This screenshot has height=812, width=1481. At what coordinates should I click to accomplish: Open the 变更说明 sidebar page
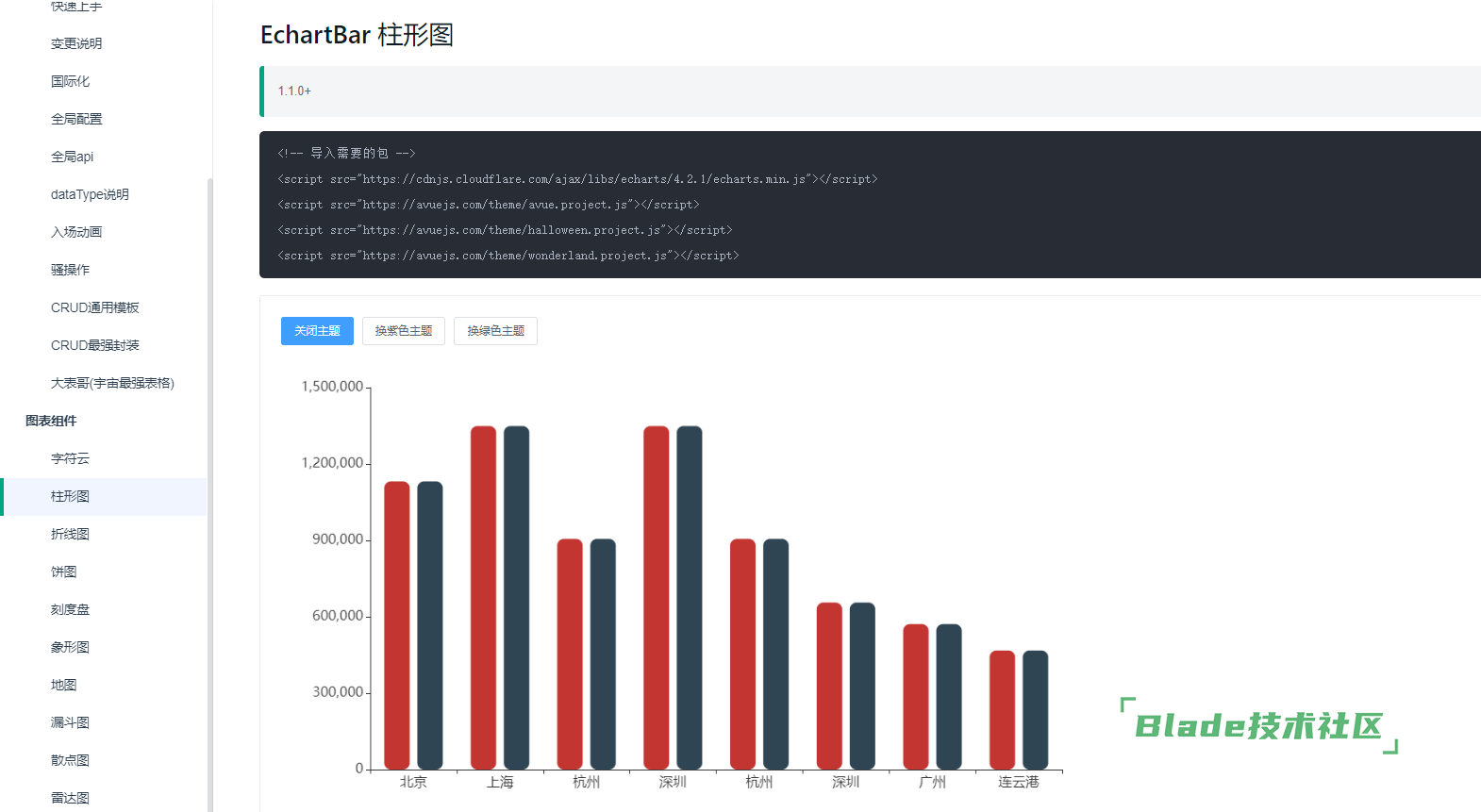[x=76, y=43]
